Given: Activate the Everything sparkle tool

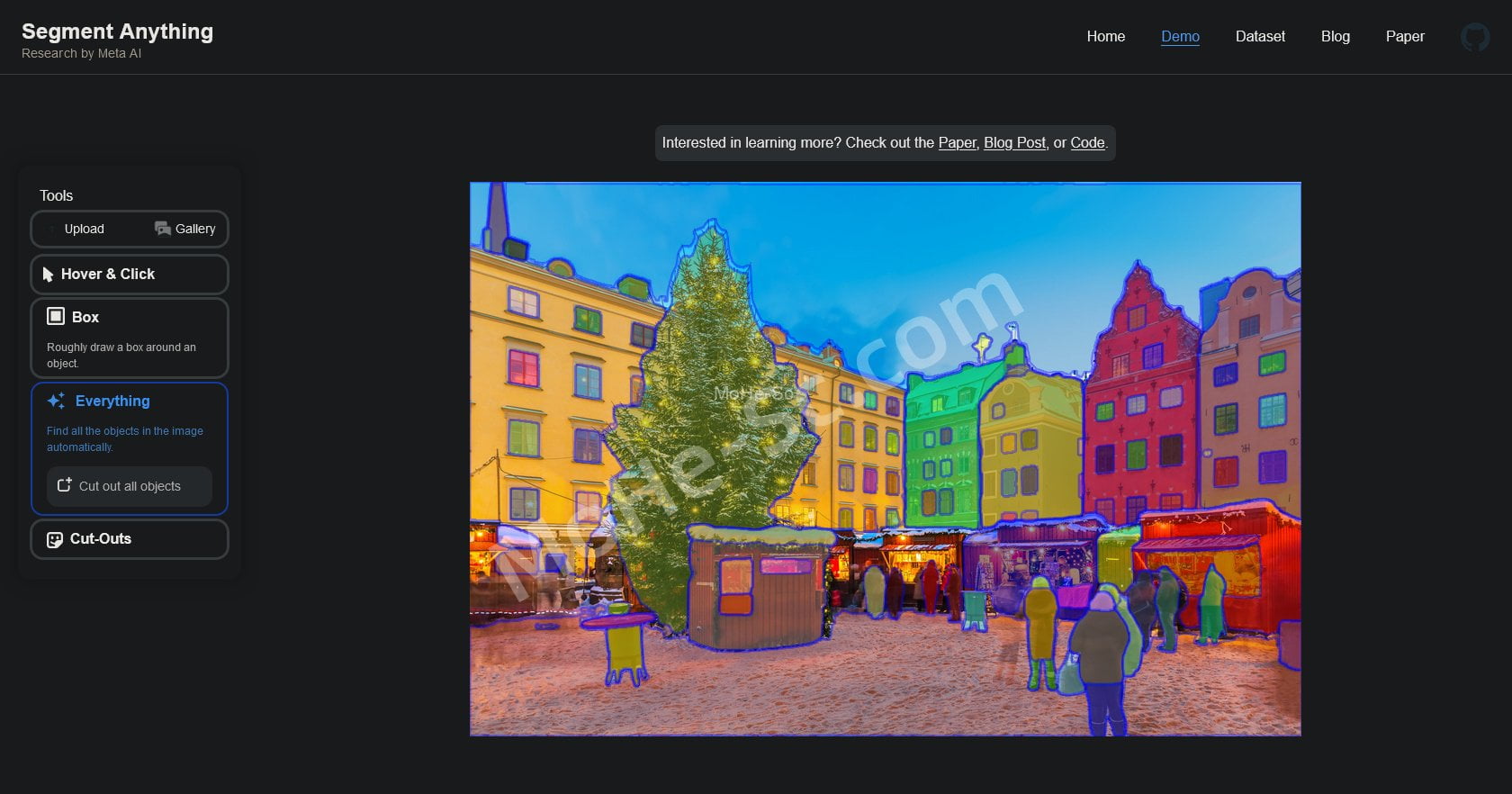Looking at the screenshot, I should [112, 402].
